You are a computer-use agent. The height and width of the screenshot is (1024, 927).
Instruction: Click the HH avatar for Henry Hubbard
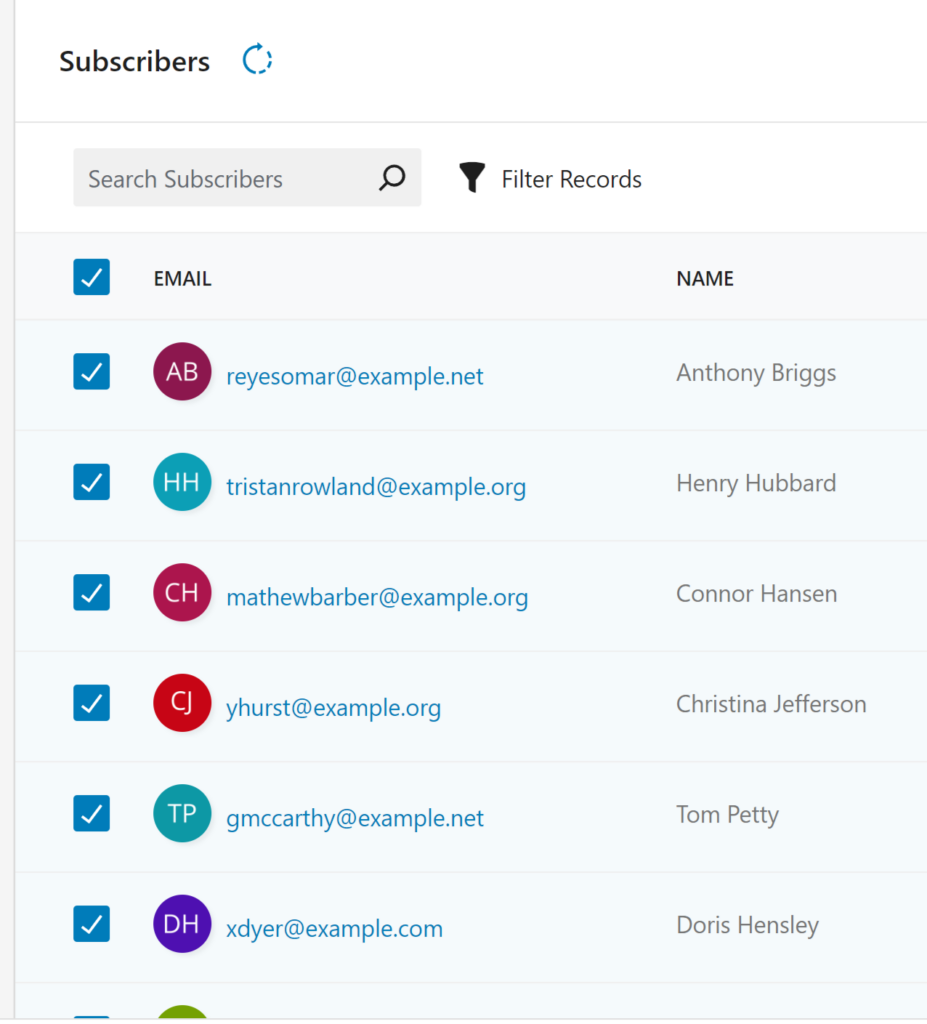pyautogui.click(x=182, y=482)
